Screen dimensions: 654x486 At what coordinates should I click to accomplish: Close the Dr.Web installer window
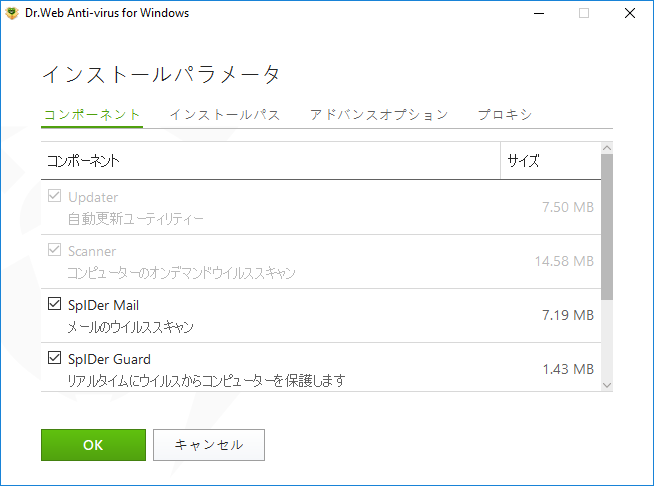point(630,13)
